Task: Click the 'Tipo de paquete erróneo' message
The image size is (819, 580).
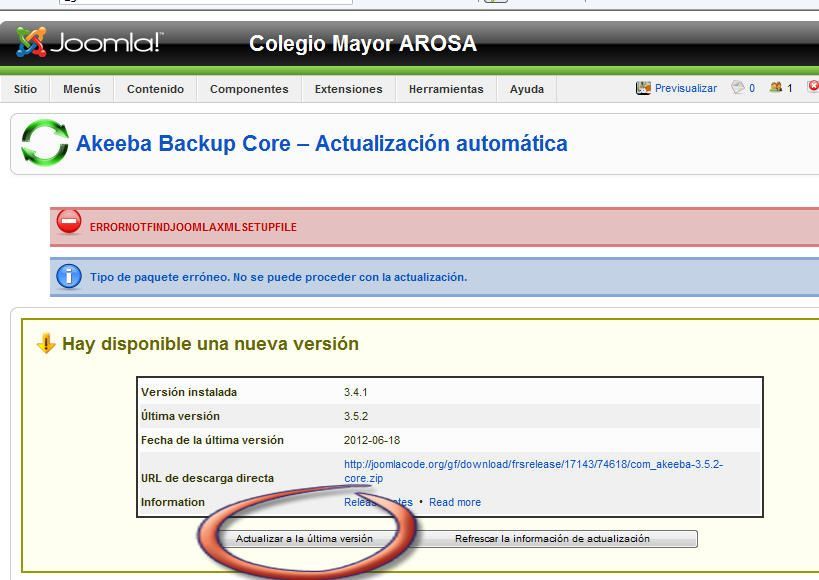Action: pos(278,277)
